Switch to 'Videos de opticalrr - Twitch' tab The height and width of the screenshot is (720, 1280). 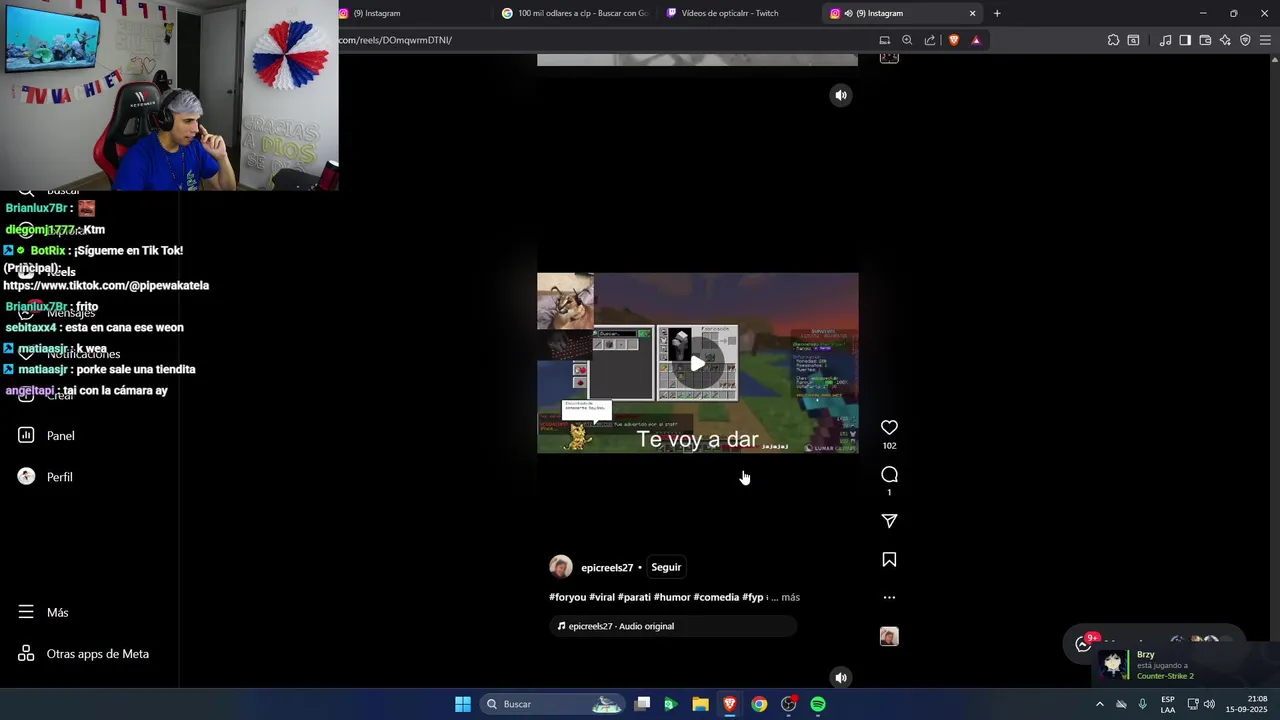(x=738, y=13)
